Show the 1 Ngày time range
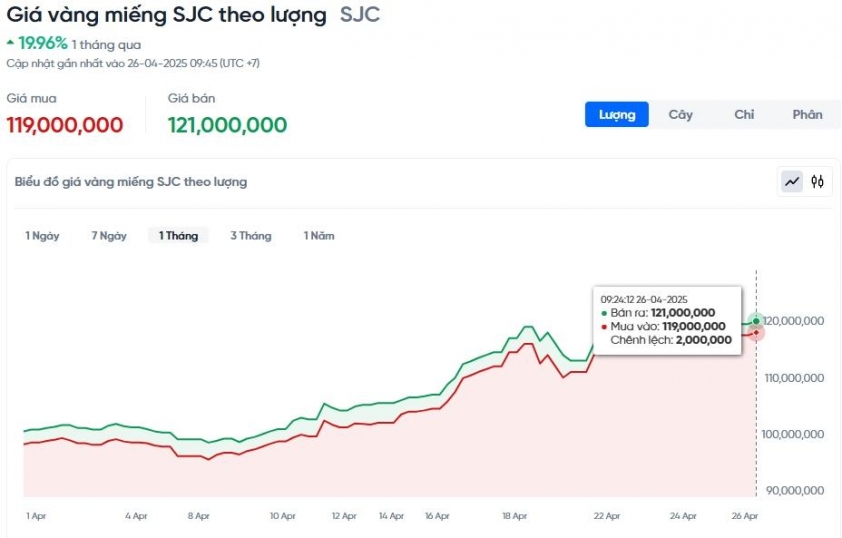The height and width of the screenshot is (538, 842). (x=42, y=236)
